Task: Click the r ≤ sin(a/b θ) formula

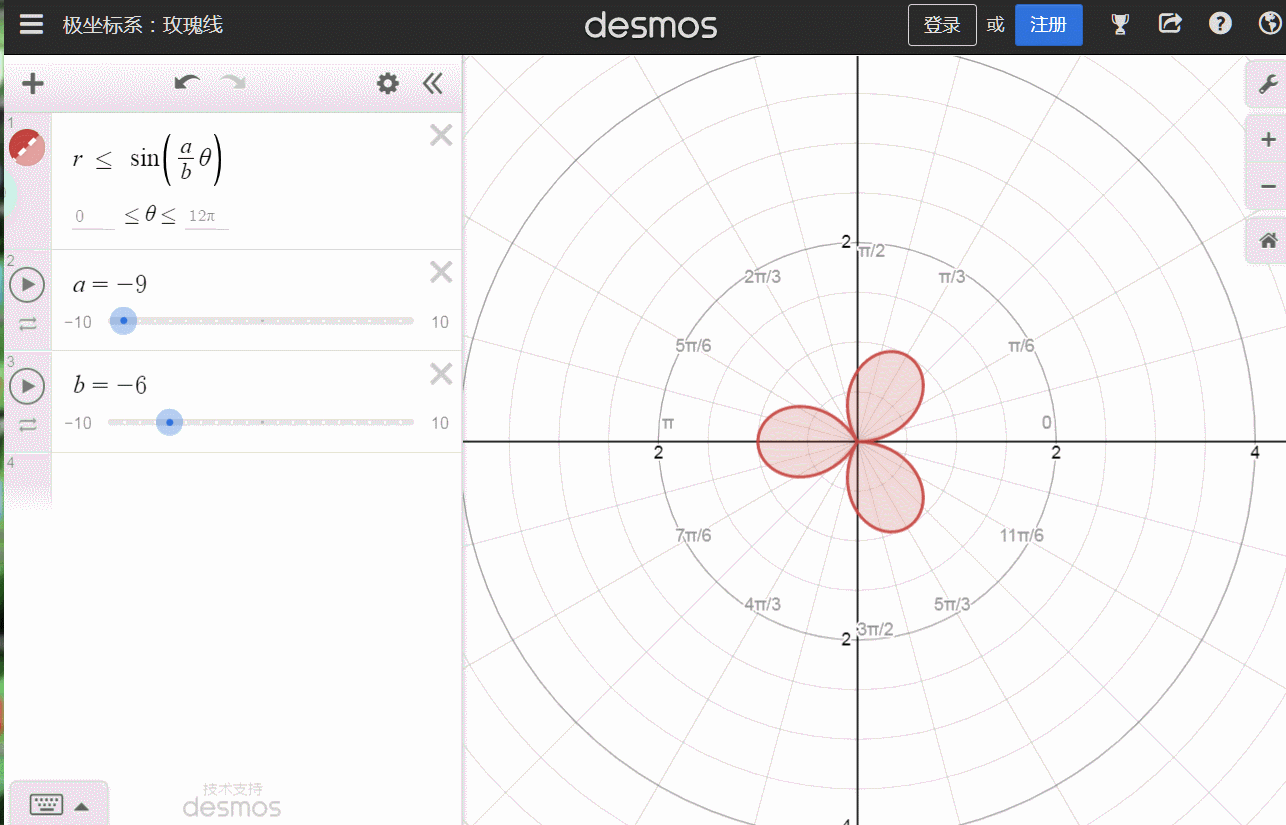Action: point(148,160)
